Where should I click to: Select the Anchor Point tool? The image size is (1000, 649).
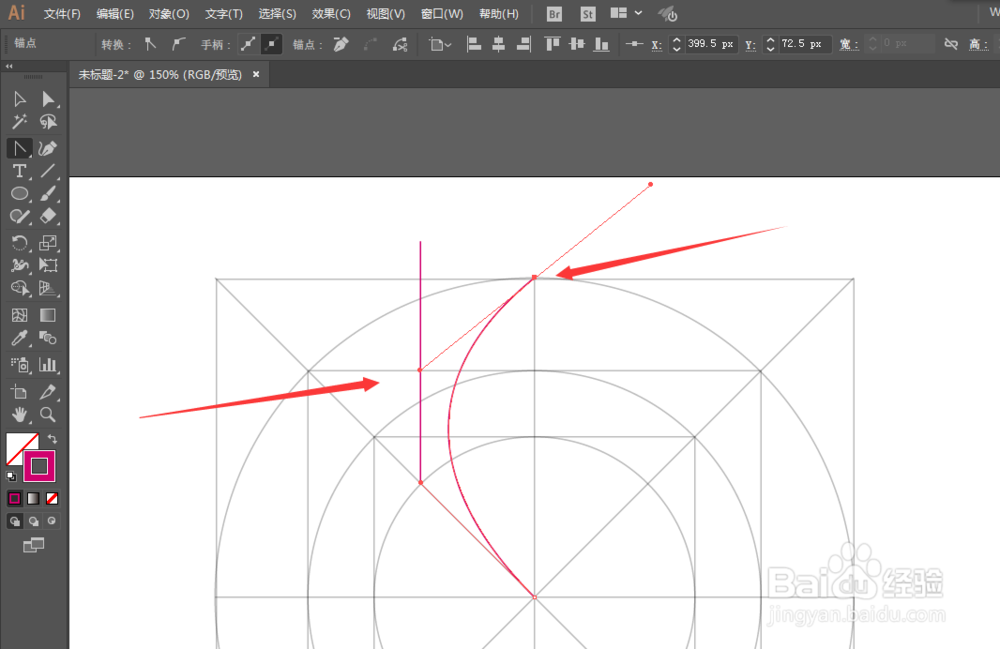19,148
